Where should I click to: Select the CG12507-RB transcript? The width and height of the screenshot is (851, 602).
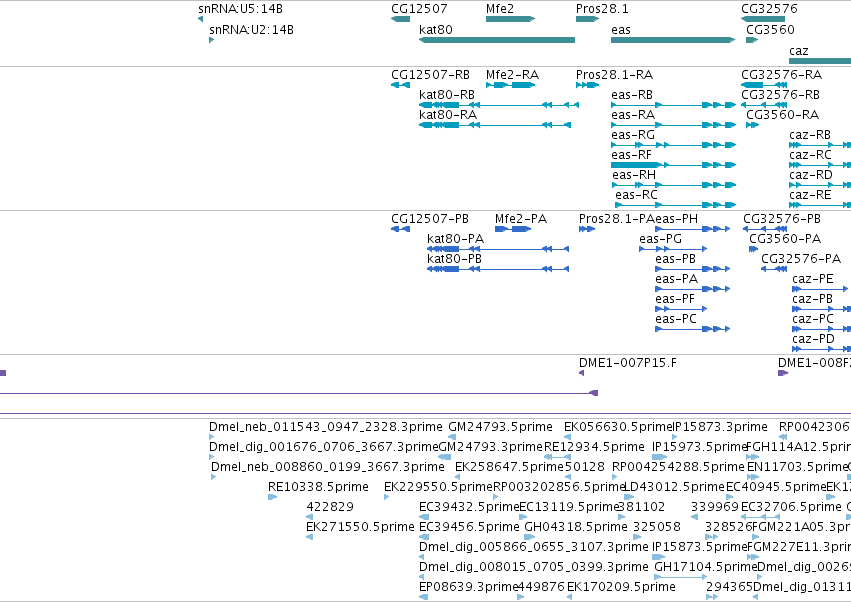tap(401, 85)
